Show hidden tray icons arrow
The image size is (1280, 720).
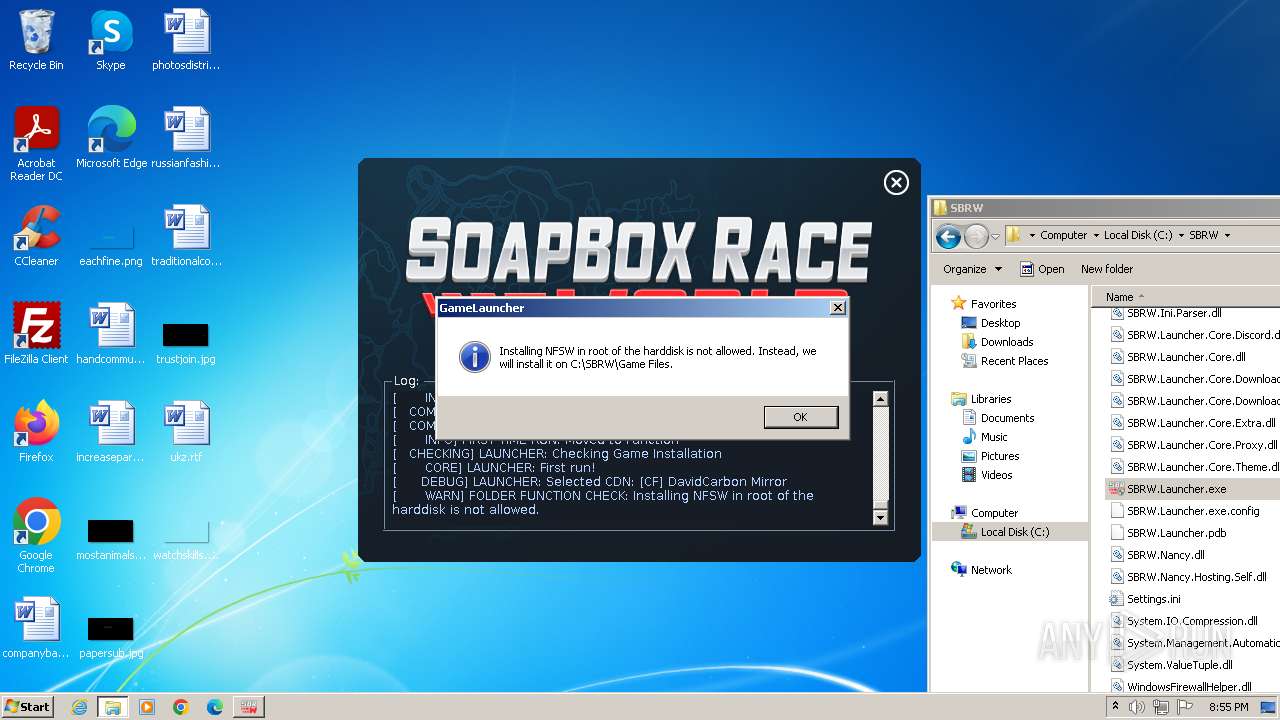point(1116,706)
